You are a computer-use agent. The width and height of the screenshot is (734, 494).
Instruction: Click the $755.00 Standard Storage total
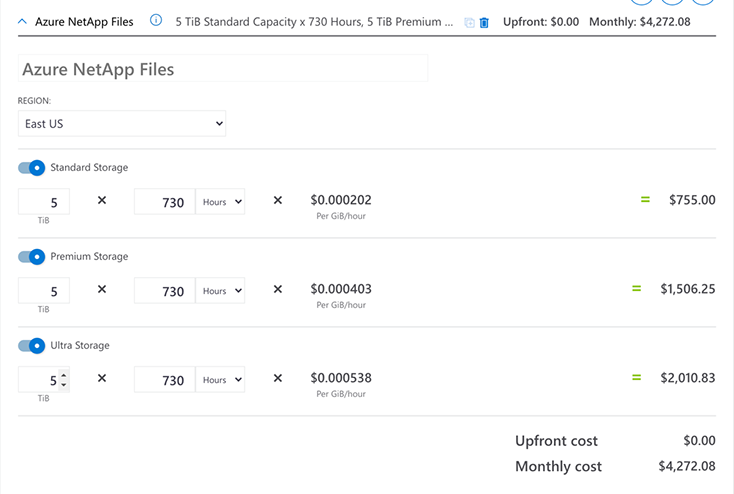692,200
